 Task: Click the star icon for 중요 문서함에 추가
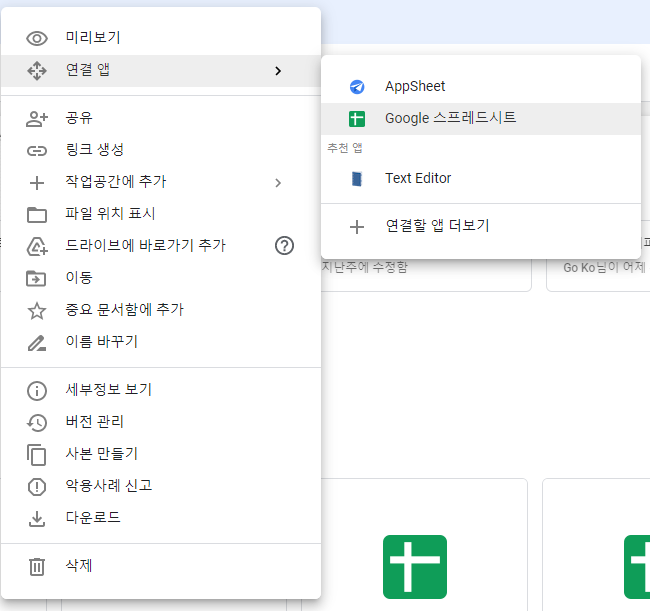click(x=37, y=310)
